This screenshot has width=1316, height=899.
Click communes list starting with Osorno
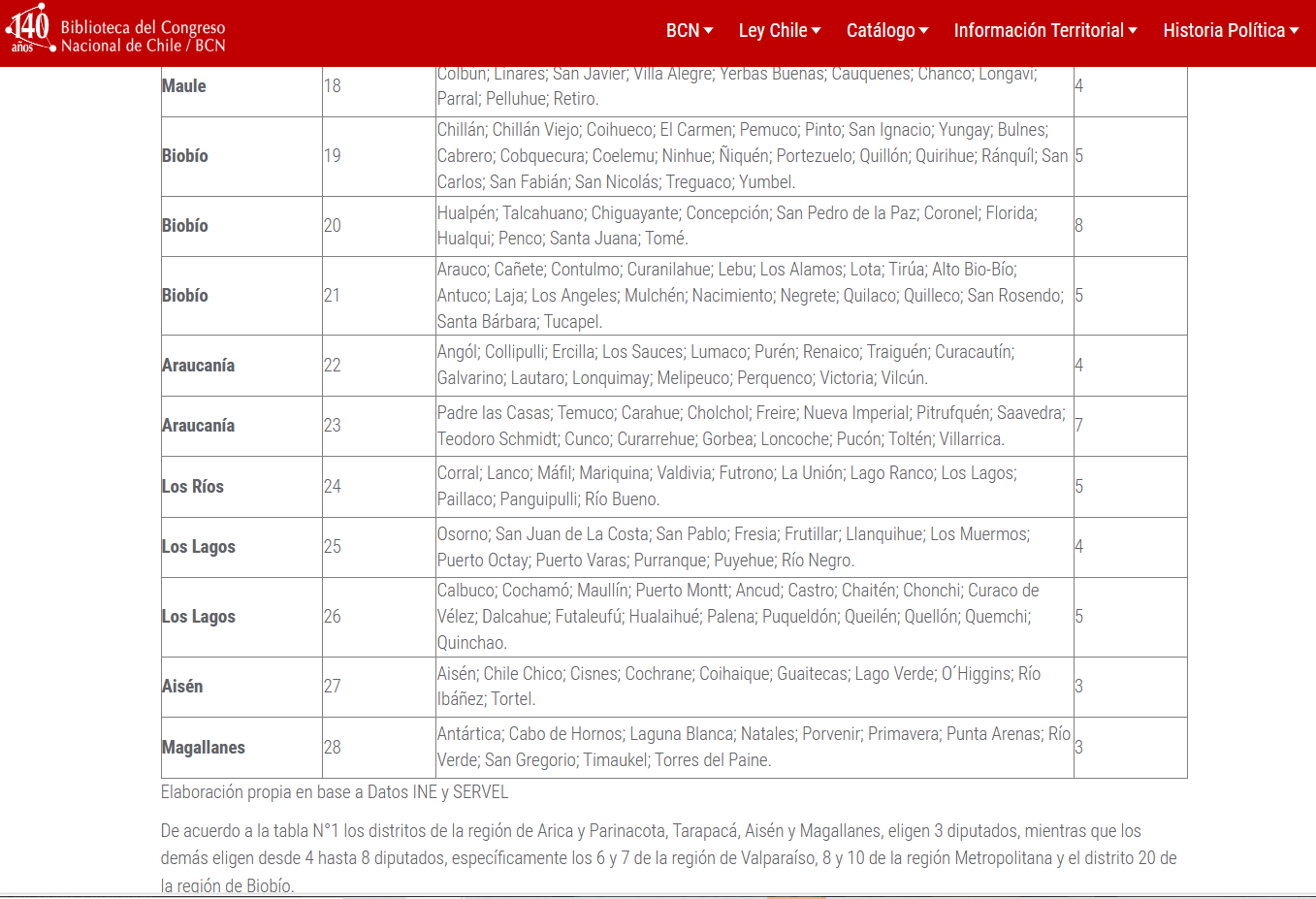point(754,547)
